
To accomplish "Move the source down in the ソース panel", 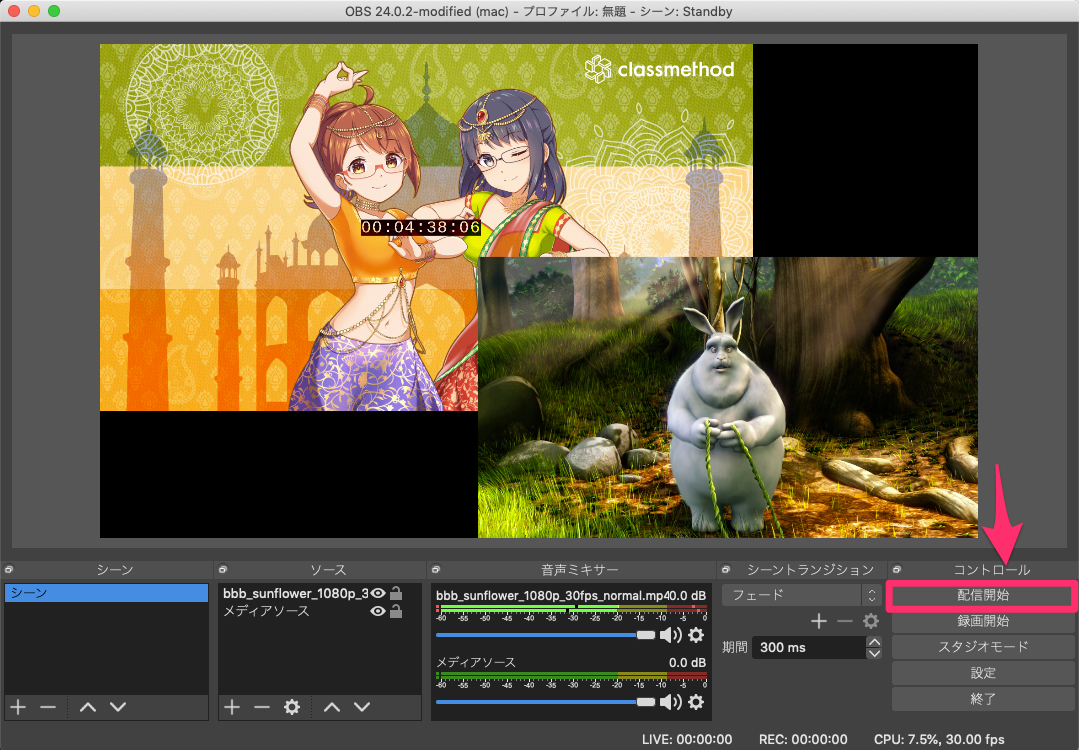I will point(362,707).
